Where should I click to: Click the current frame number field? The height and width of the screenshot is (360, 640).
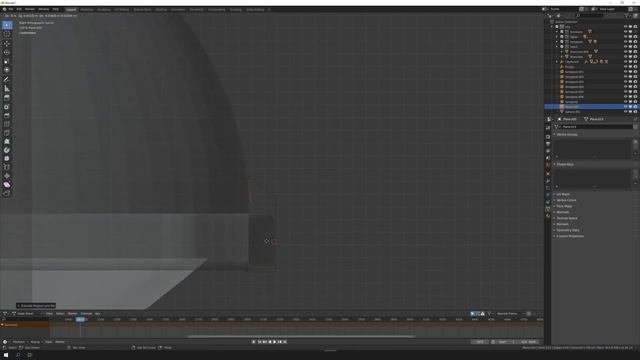[480, 342]
